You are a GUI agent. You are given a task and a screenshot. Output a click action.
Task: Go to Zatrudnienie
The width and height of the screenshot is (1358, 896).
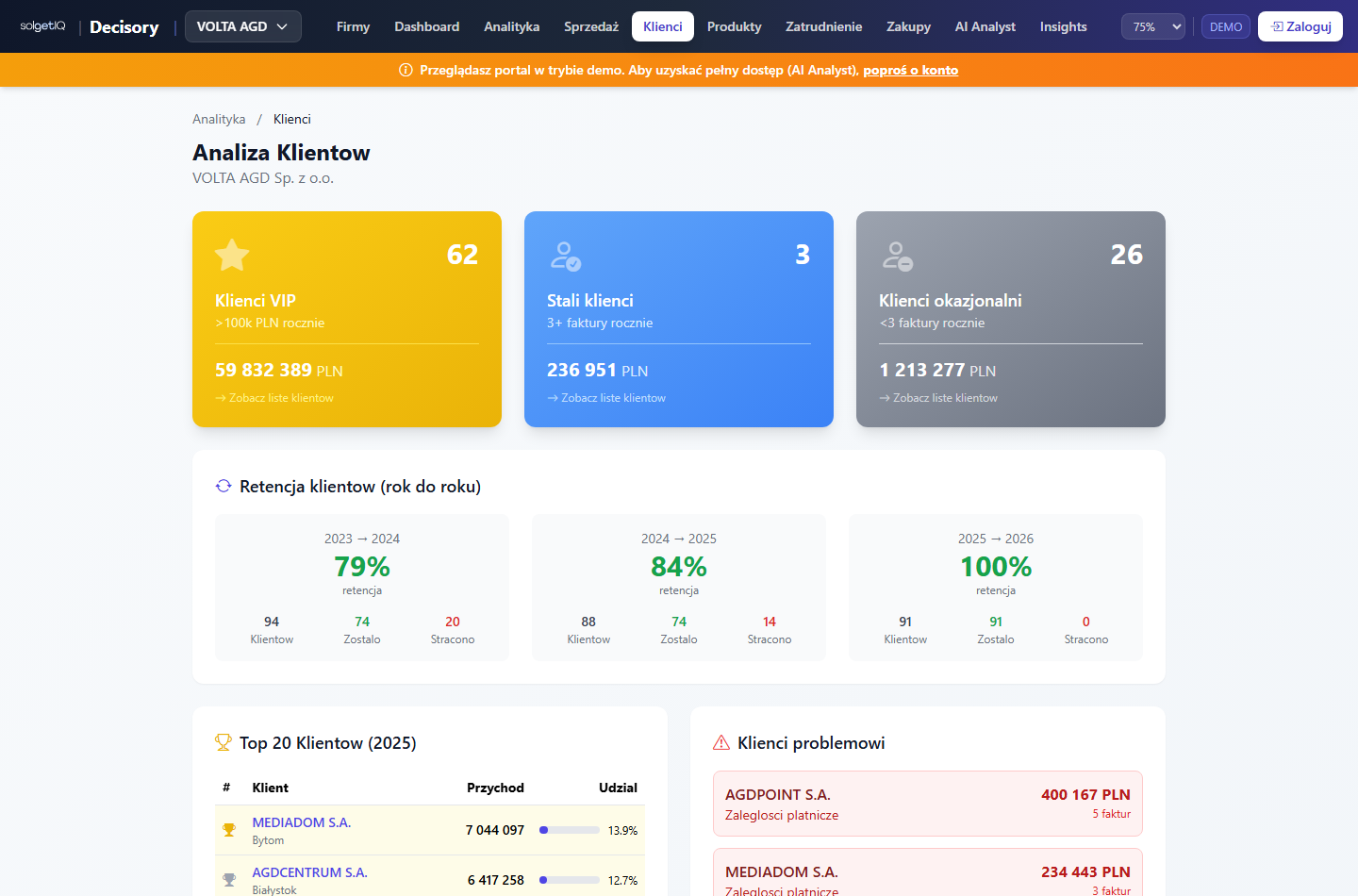tap(824, 26)
